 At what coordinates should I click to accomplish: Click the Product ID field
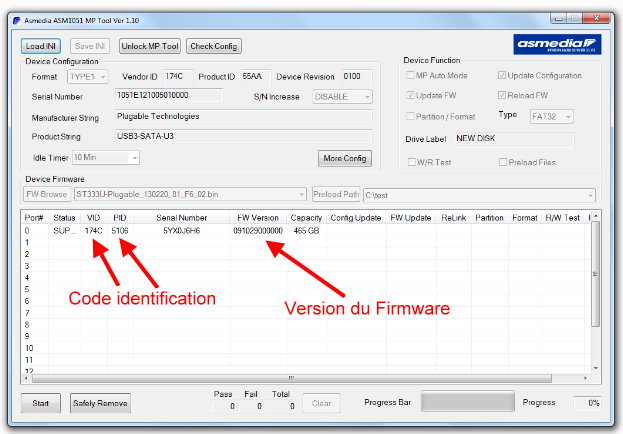point(256,76)
